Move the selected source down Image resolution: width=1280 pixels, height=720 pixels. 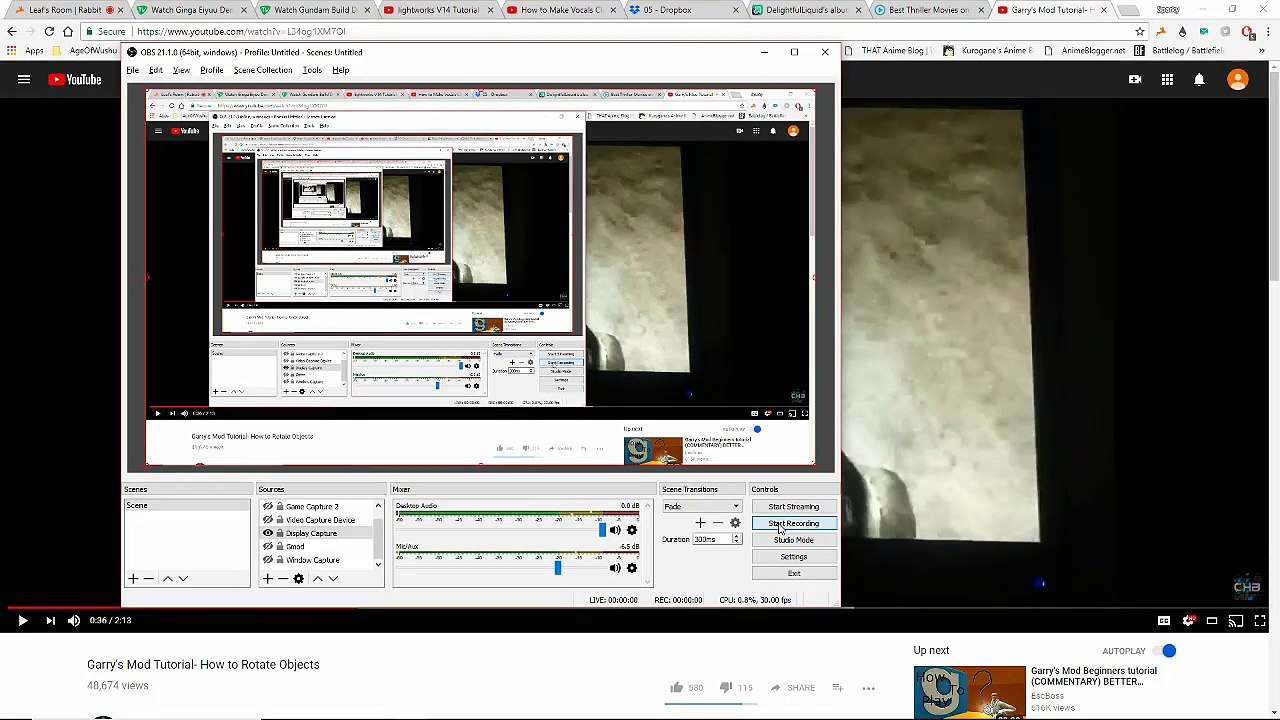coord(333,579)
